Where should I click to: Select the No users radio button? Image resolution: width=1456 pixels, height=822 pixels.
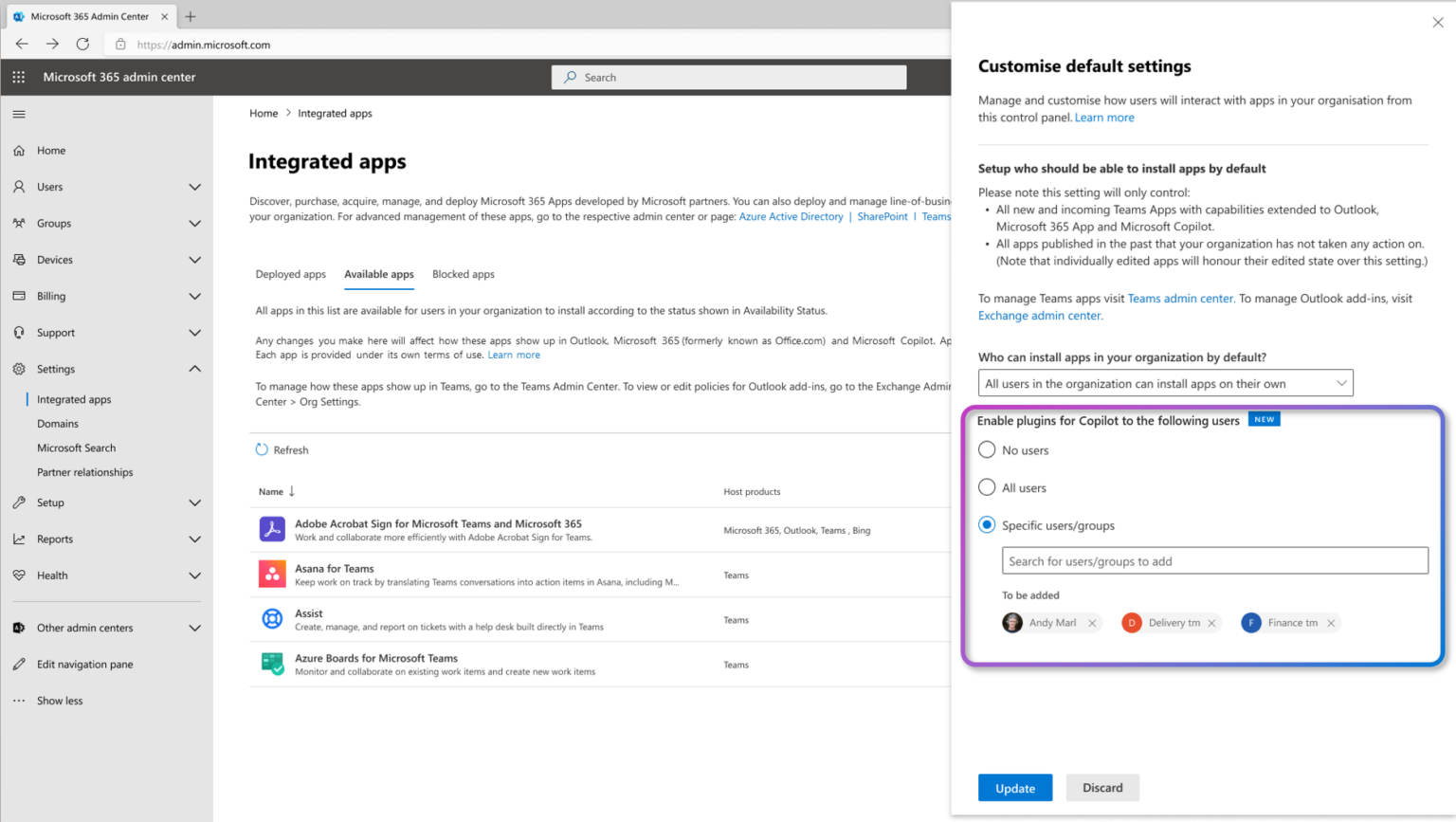tap(986, 449)
